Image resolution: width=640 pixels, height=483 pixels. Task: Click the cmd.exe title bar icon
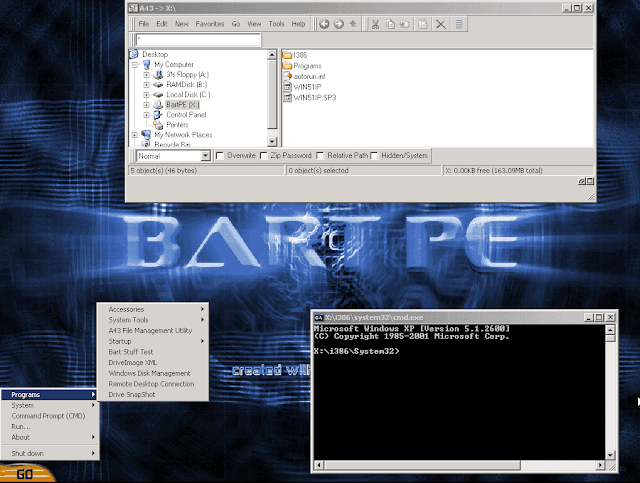[x=319, y=317]
